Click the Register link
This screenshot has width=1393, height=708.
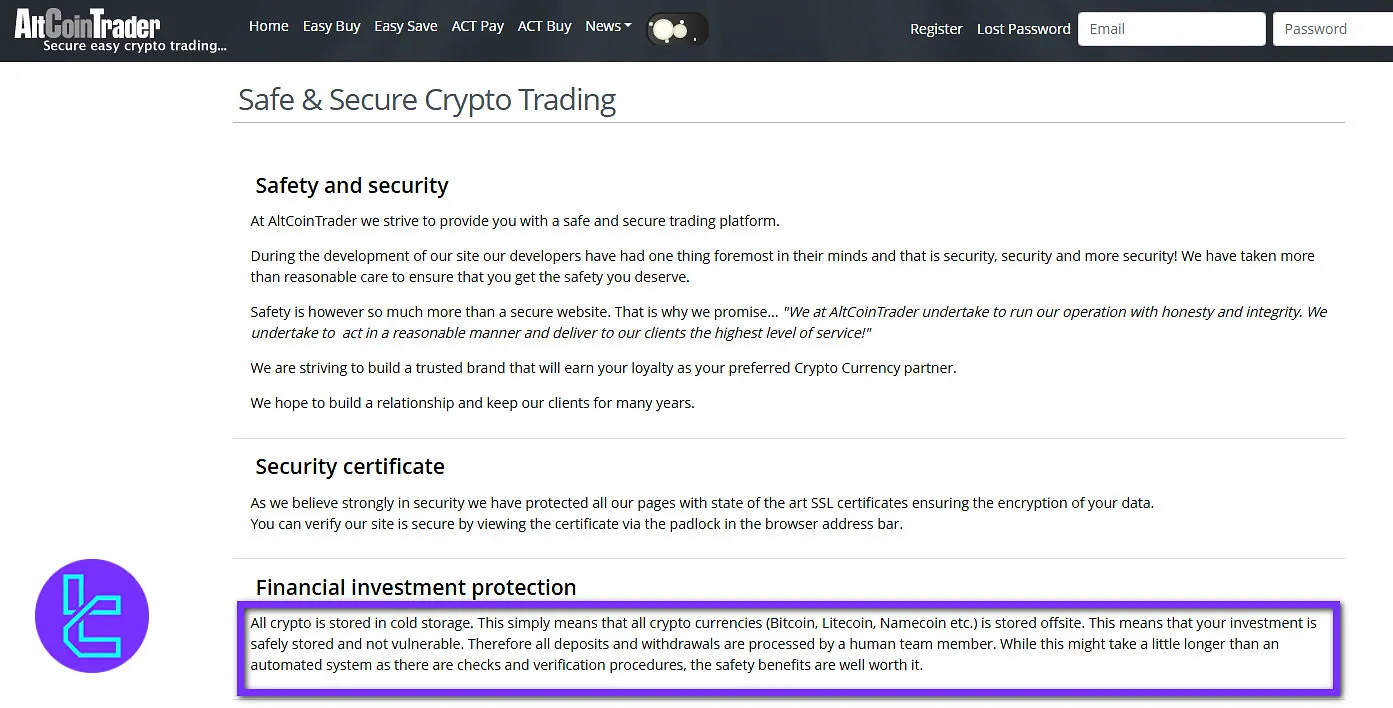936,29
